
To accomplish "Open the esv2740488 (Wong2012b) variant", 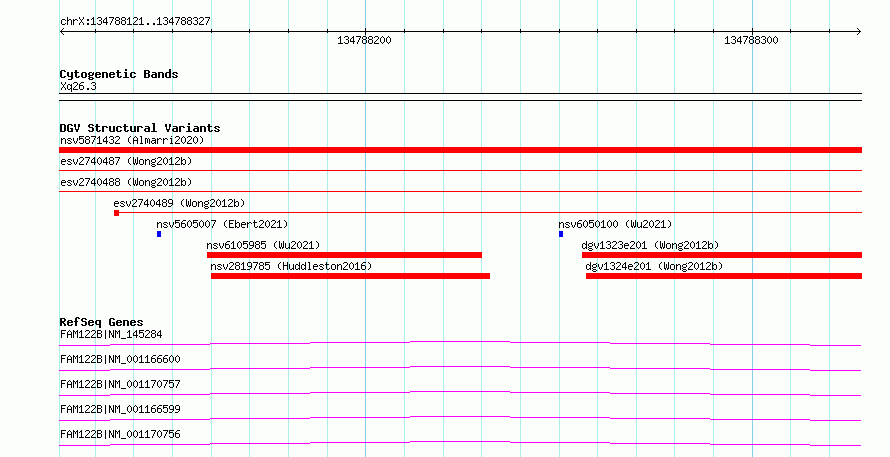I will (x=126, y=182).
